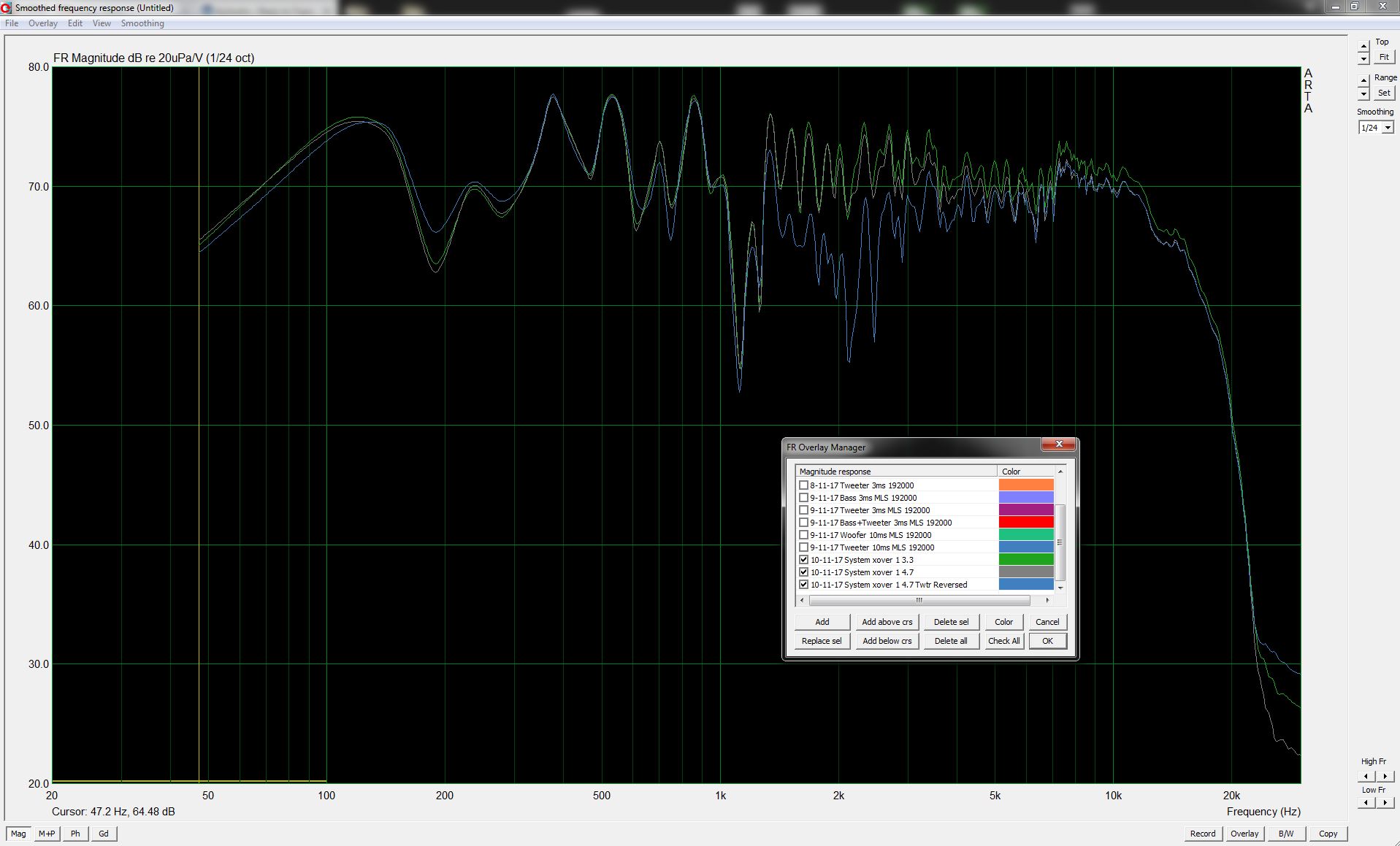
Task: Click Replace sel button
Action: pos(822,641)
